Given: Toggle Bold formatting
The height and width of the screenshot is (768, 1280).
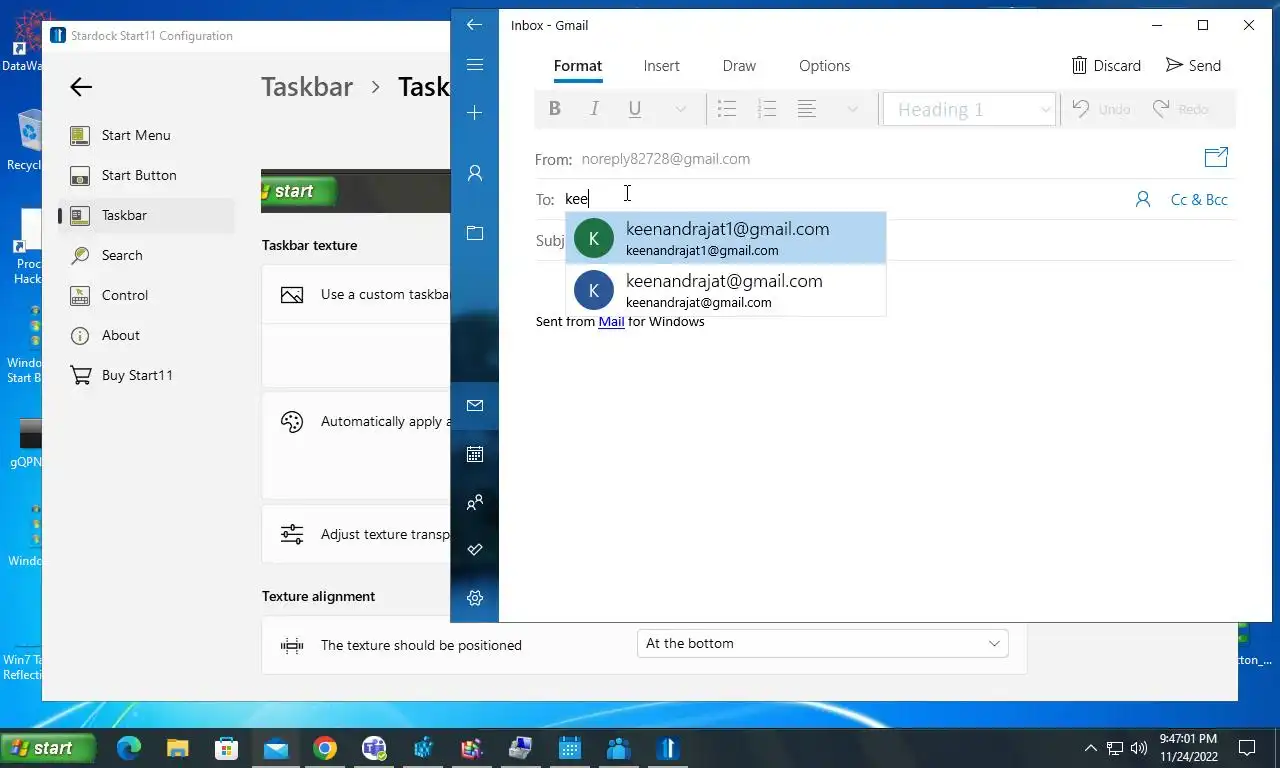Looking at the screenshot, I should pyautogui.click(x=555, y=109).
